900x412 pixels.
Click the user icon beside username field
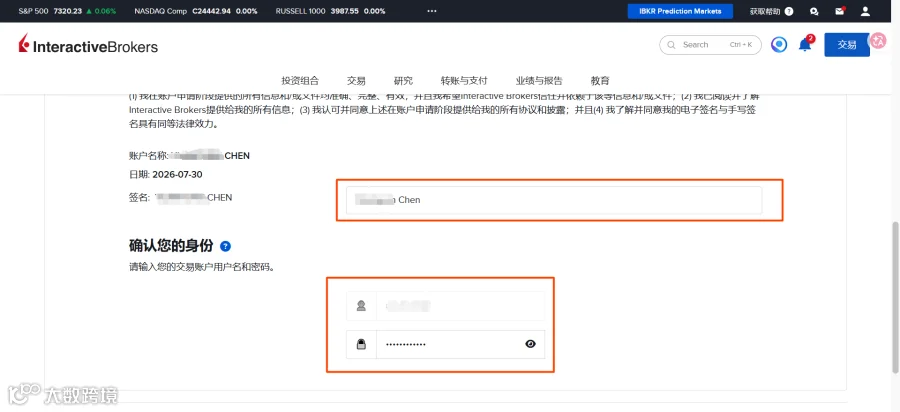point(361,306)
